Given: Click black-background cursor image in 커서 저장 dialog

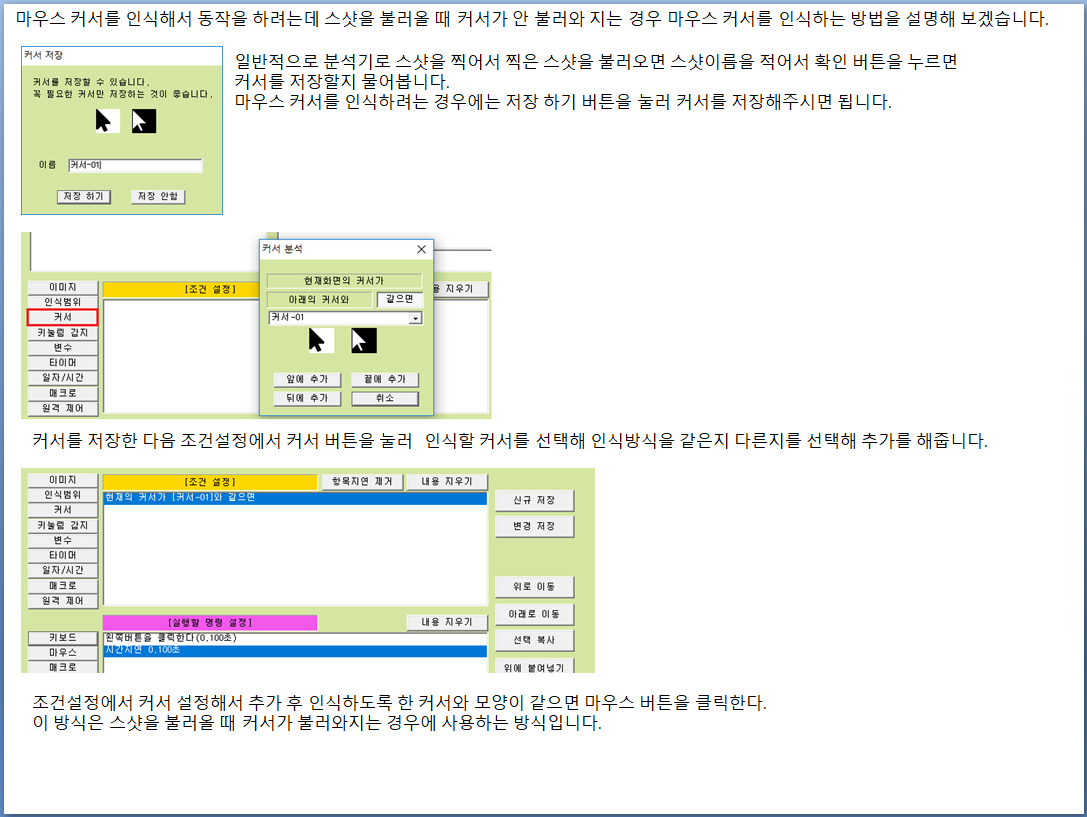Looking at the screenshot, I should [x=144, y=121].
